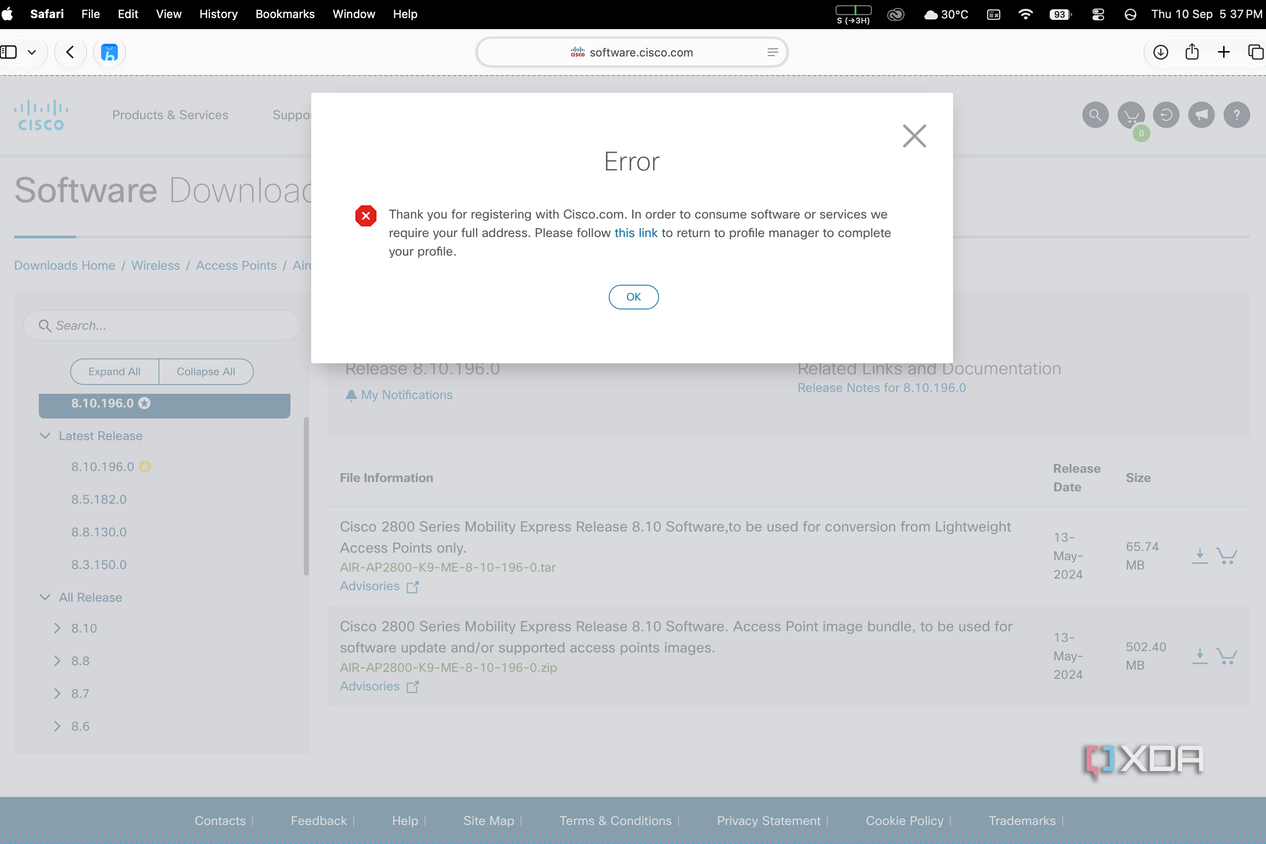The height and width of the screenshot is (844, 1266).
Task: Open the help question mark icon
Action: 1237,115
